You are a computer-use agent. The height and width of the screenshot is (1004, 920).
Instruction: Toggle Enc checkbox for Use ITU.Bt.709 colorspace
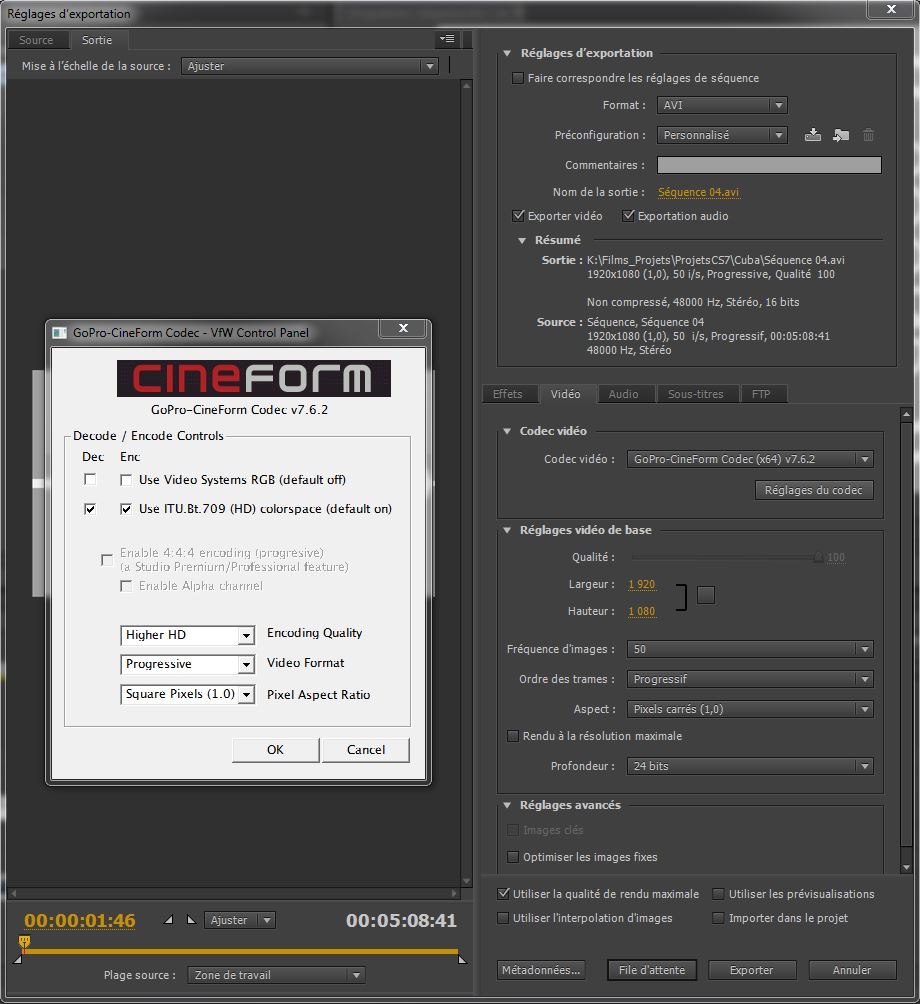coord(126,508)
